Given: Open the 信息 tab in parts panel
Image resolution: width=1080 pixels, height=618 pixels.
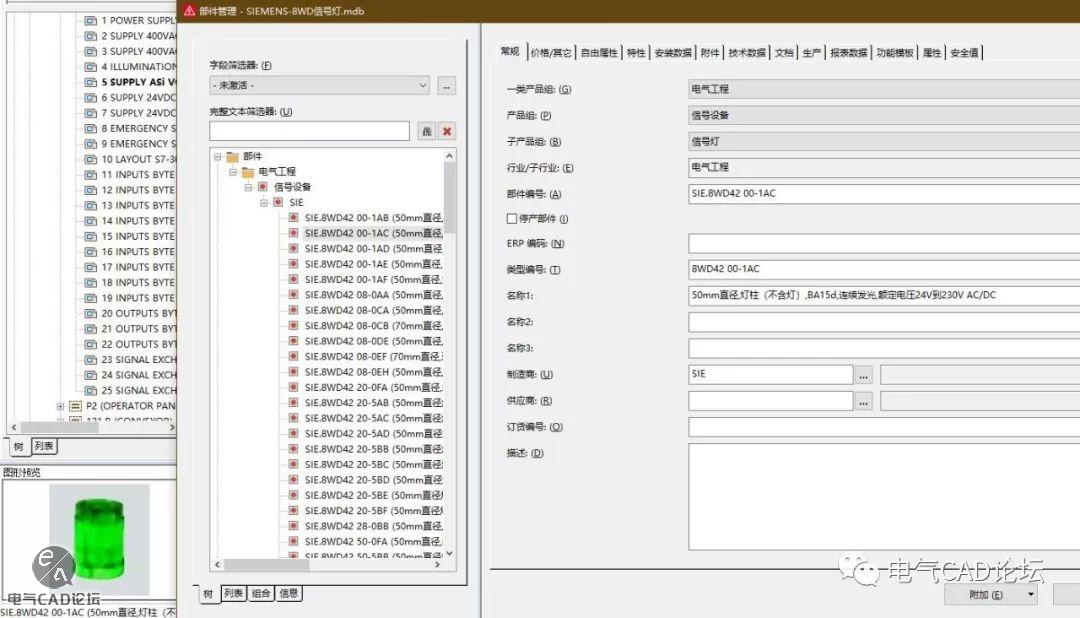Looking at the screenshot, I should tap(289, 593).
